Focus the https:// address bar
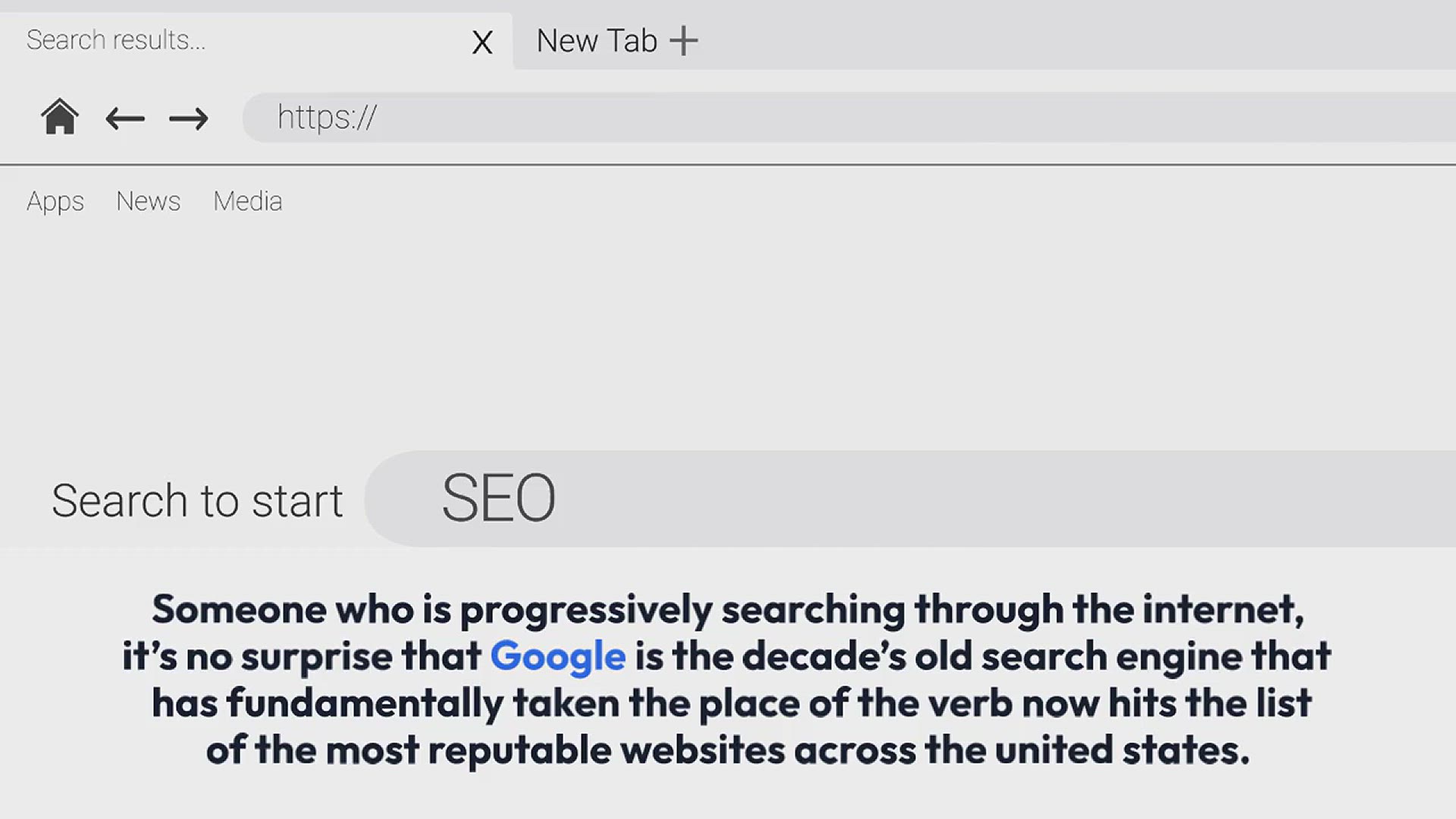 834,118
